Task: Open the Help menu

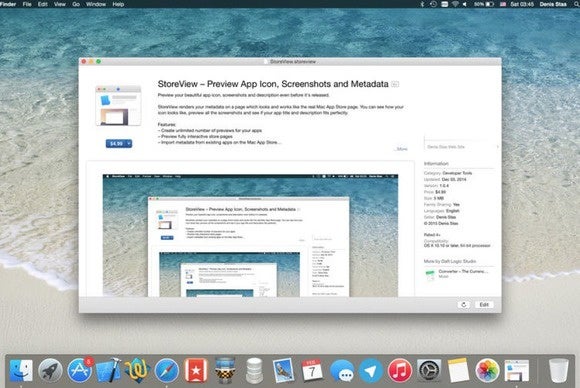Action: coord(118,4)
